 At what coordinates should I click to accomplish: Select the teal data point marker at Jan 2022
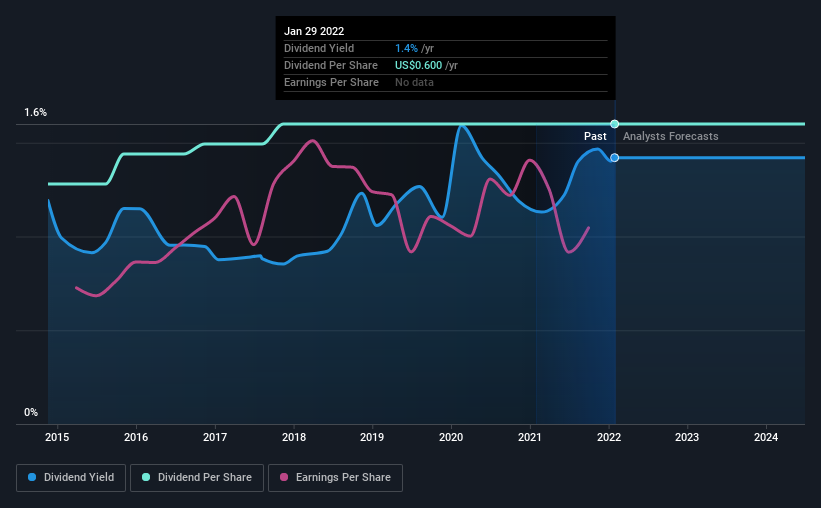click(x=615, y=124)
